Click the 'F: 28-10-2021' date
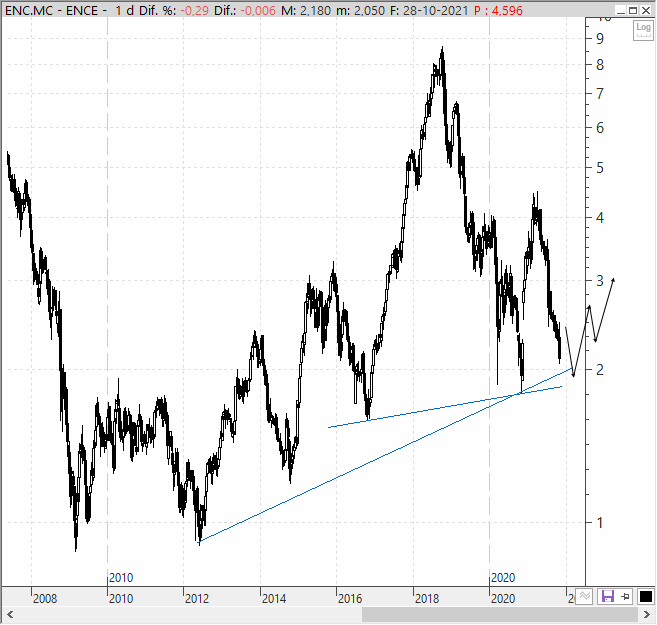Screen dimensions: 657x625 tap(429, 10)
